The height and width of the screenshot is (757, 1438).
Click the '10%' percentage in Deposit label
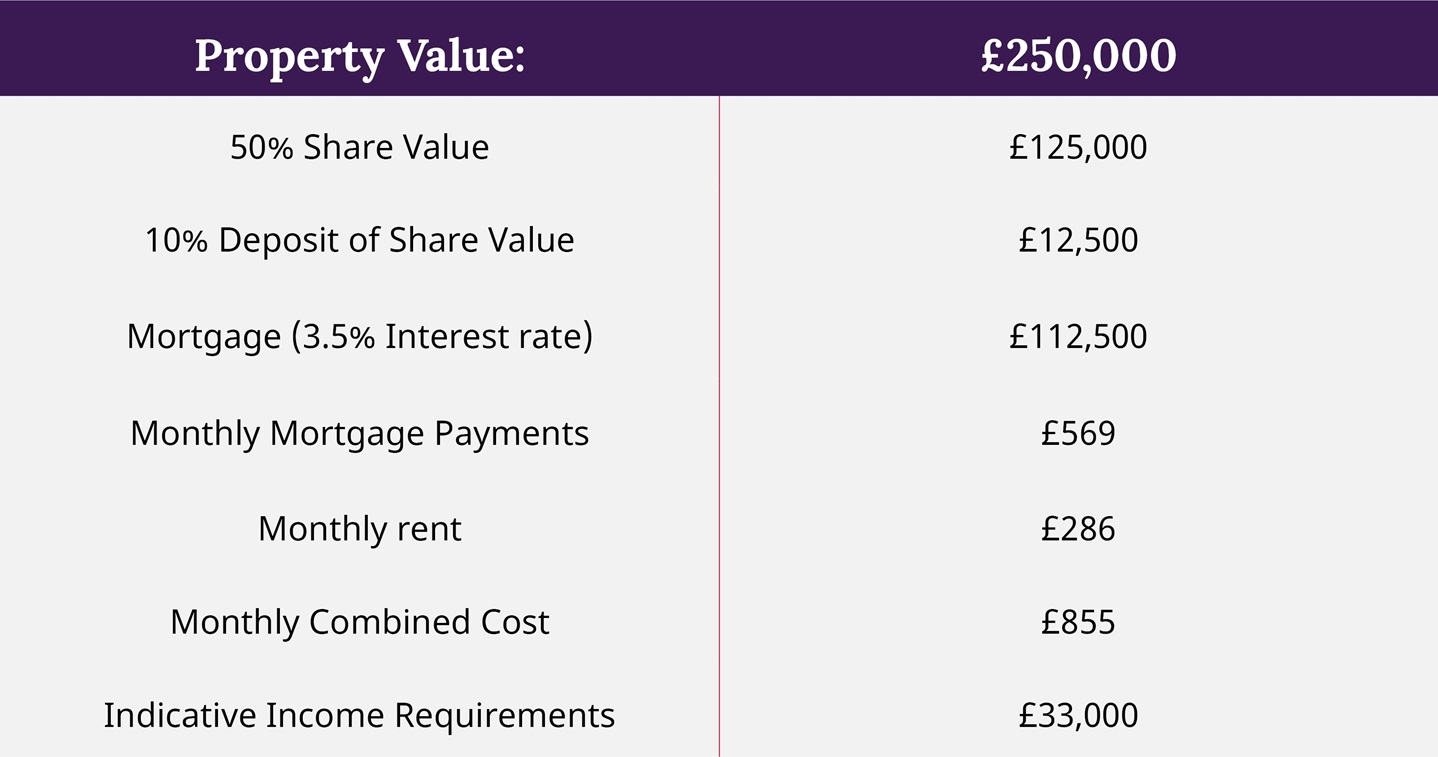[x=176, y=240]
